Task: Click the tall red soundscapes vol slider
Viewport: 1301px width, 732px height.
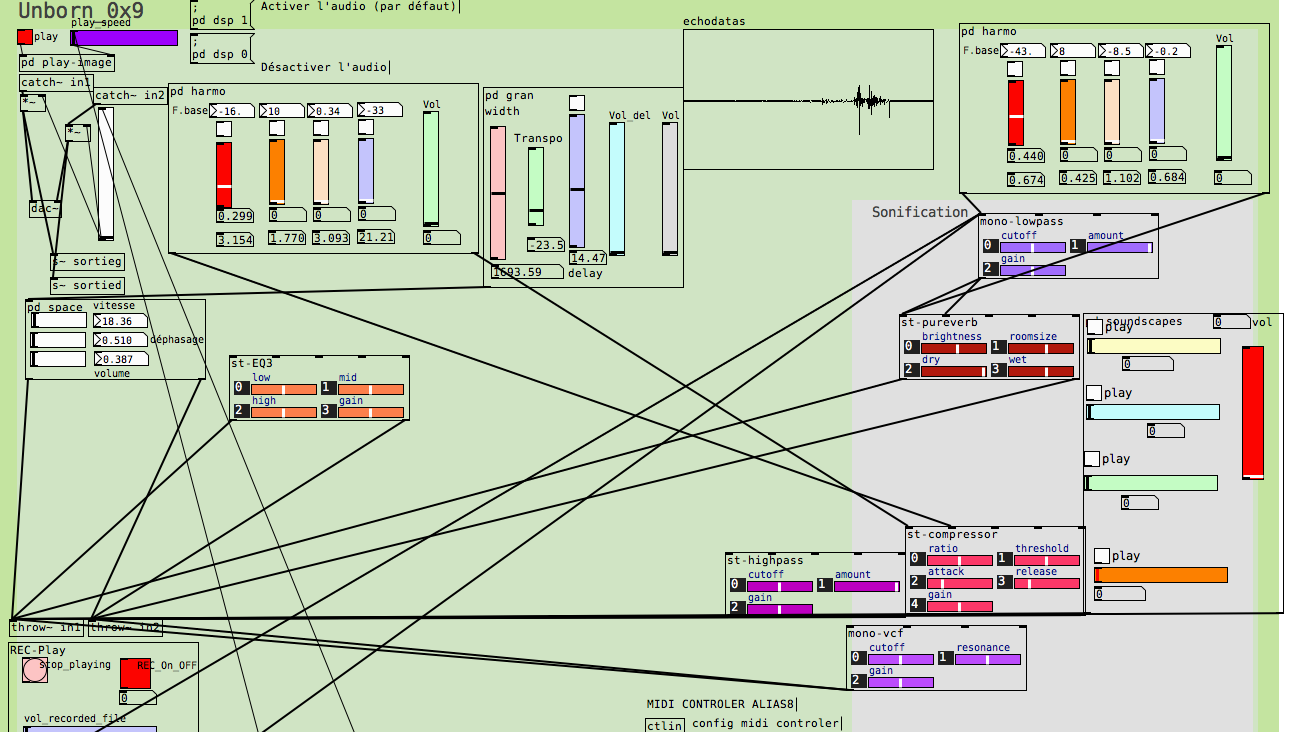Action: pyautogui.click(x=1253, y=412)
